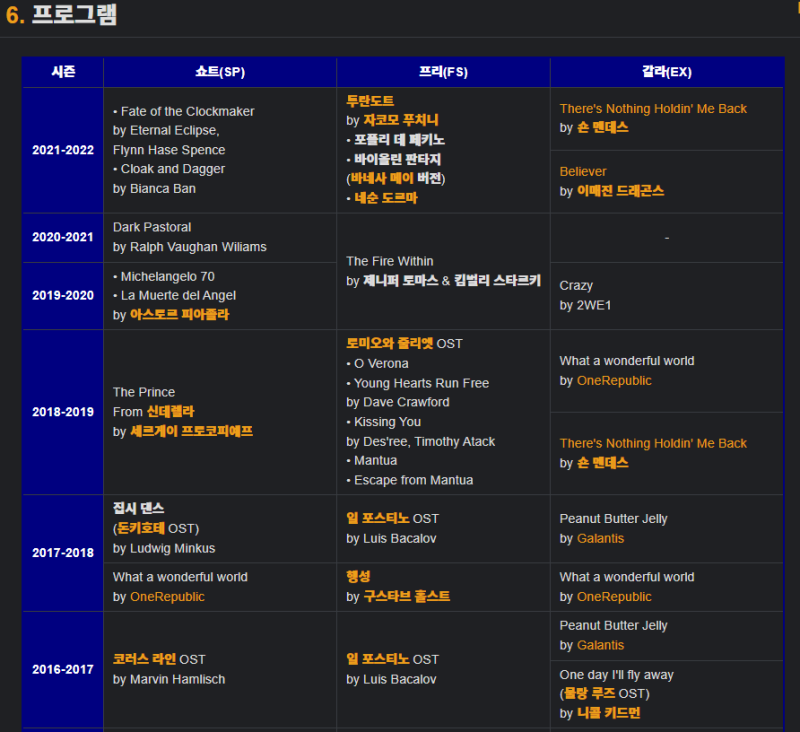Click There's Nothing Holdin' Me Back in 2021-2022 row

point(653,109)
